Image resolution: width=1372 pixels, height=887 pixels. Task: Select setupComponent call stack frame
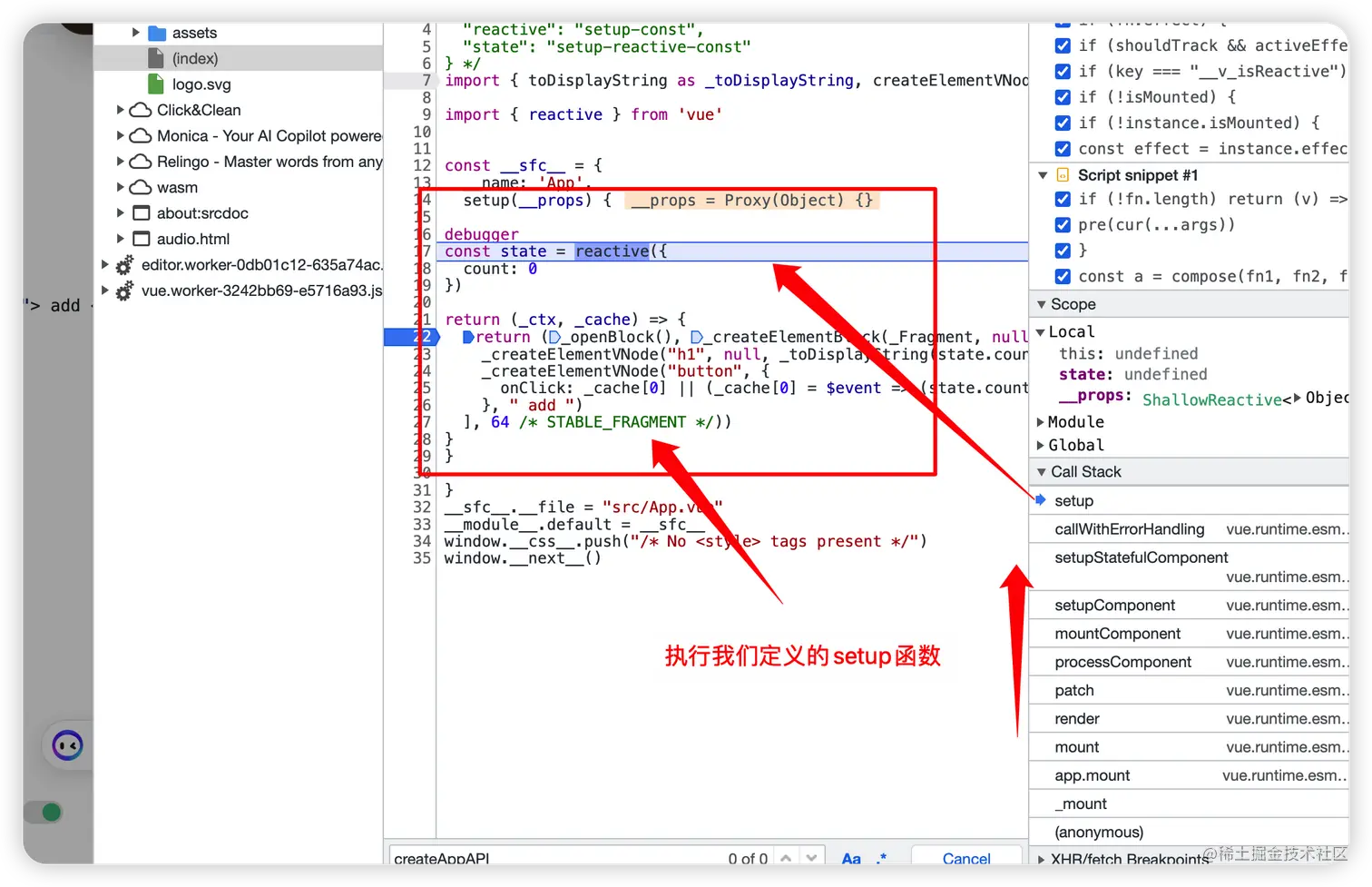click(x=1190, y=606)
